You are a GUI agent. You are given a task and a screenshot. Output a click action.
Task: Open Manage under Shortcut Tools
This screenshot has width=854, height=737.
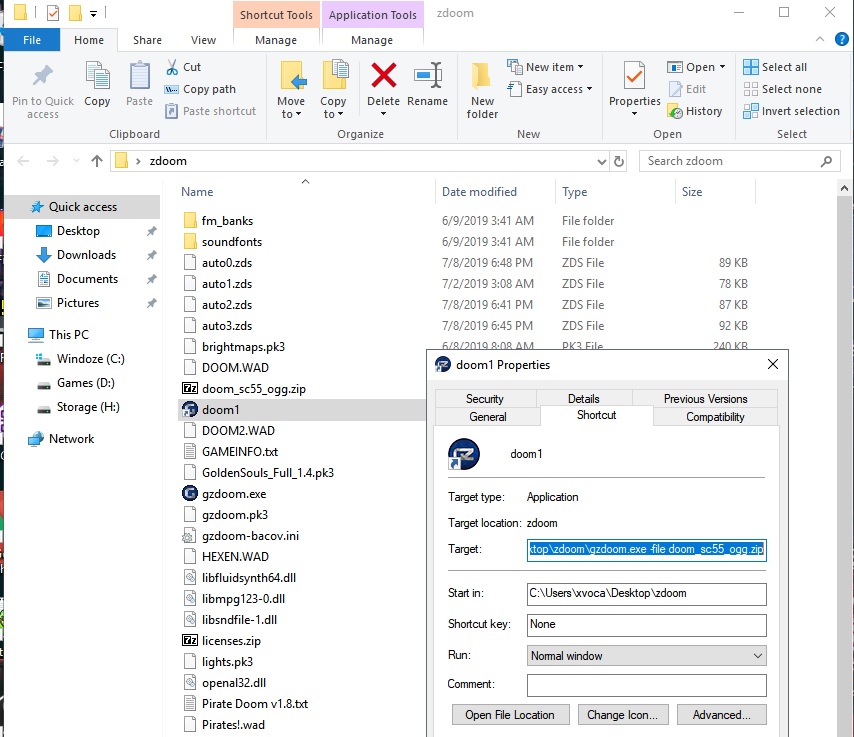pos(276,40)
